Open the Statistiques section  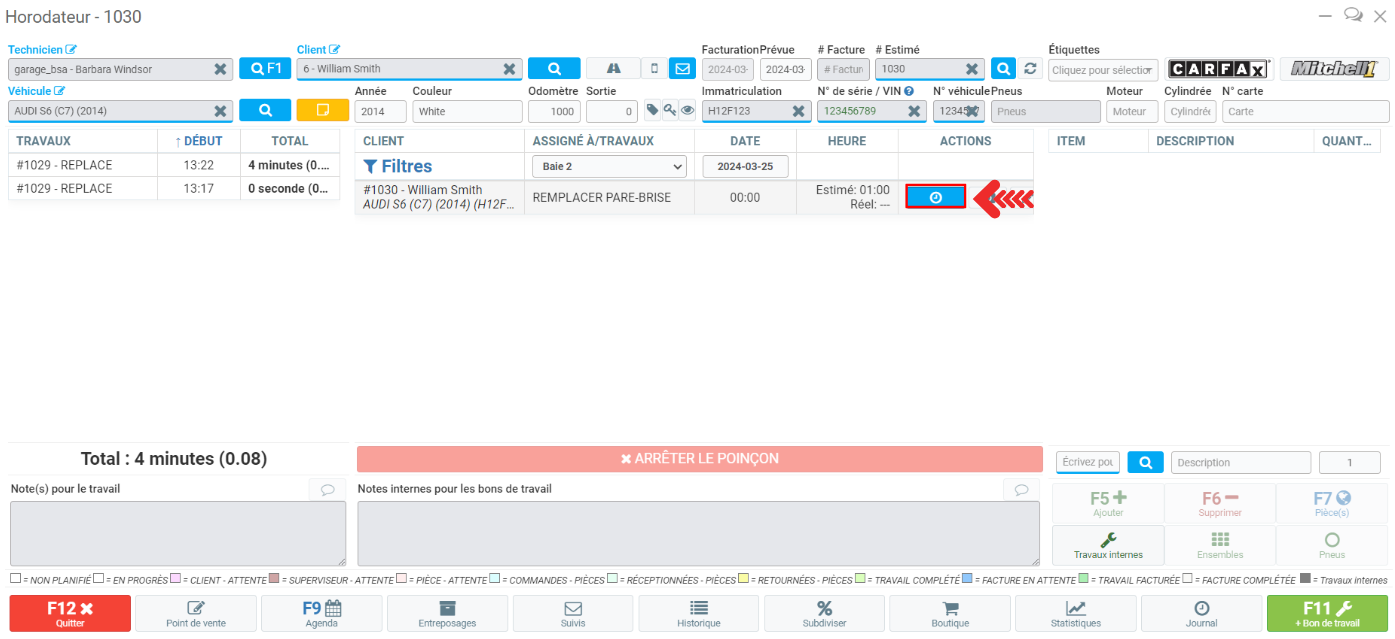(1075, 613)
